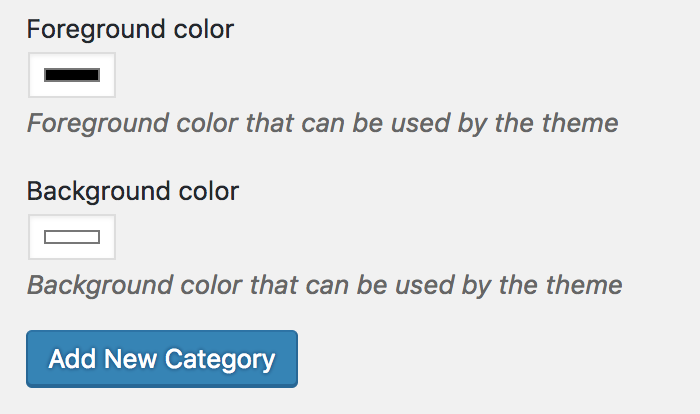Click the white background color swatch
Image resolution: width=700 pixels, height=414 pixels.
pos(72,237)
